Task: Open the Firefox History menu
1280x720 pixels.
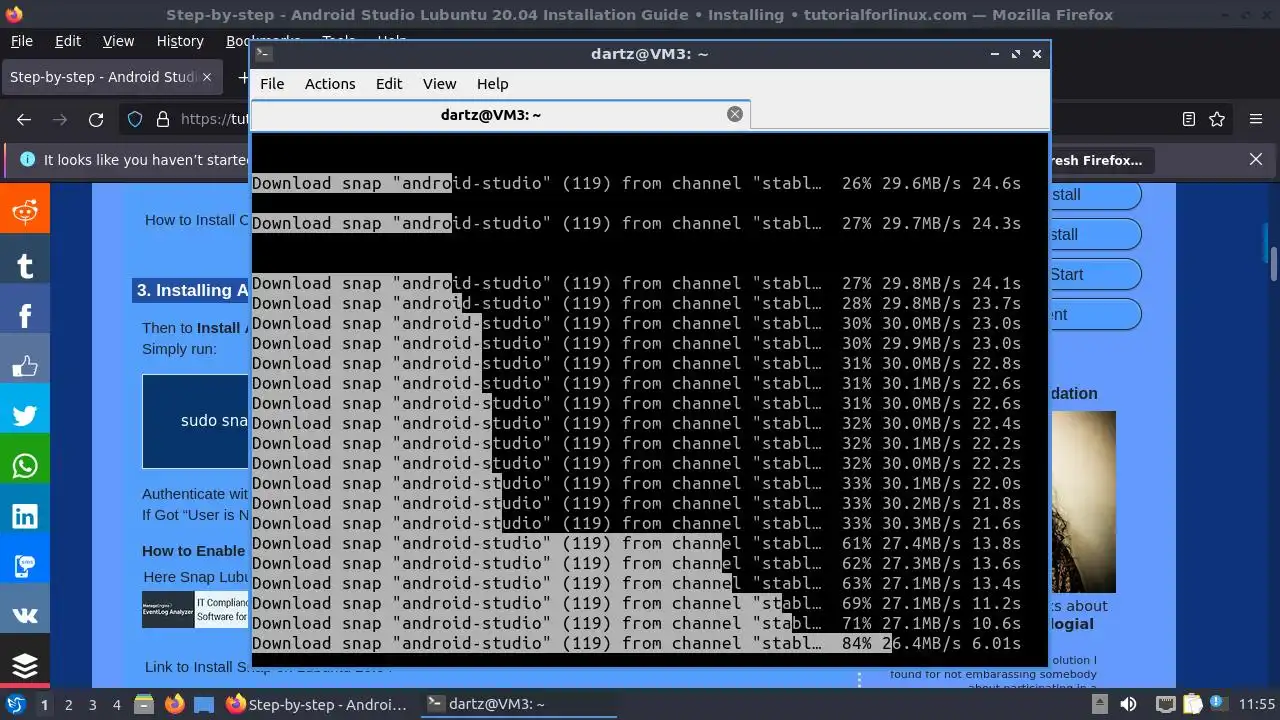Action: 180,41
